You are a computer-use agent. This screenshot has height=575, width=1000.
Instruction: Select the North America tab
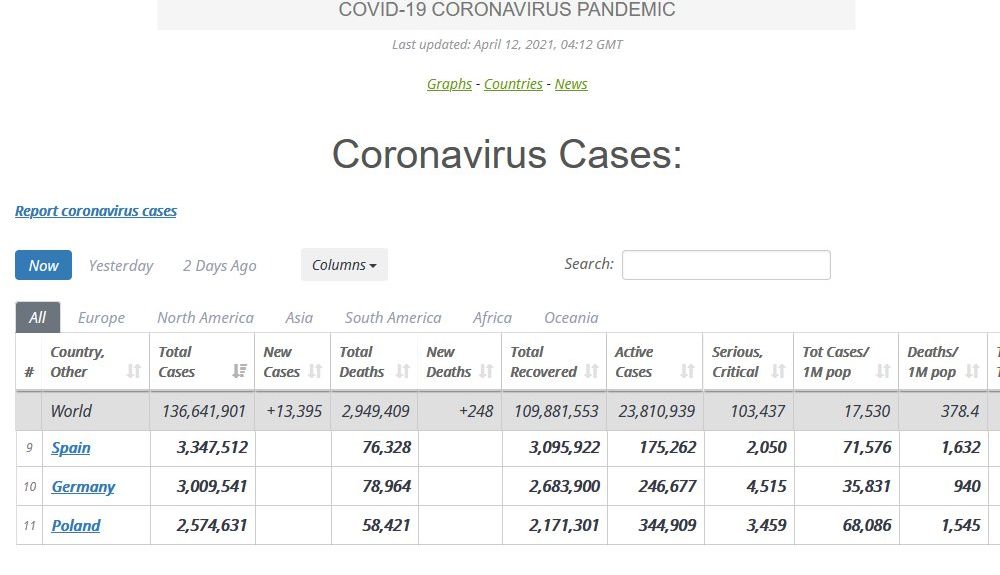(x=205, y=318)
